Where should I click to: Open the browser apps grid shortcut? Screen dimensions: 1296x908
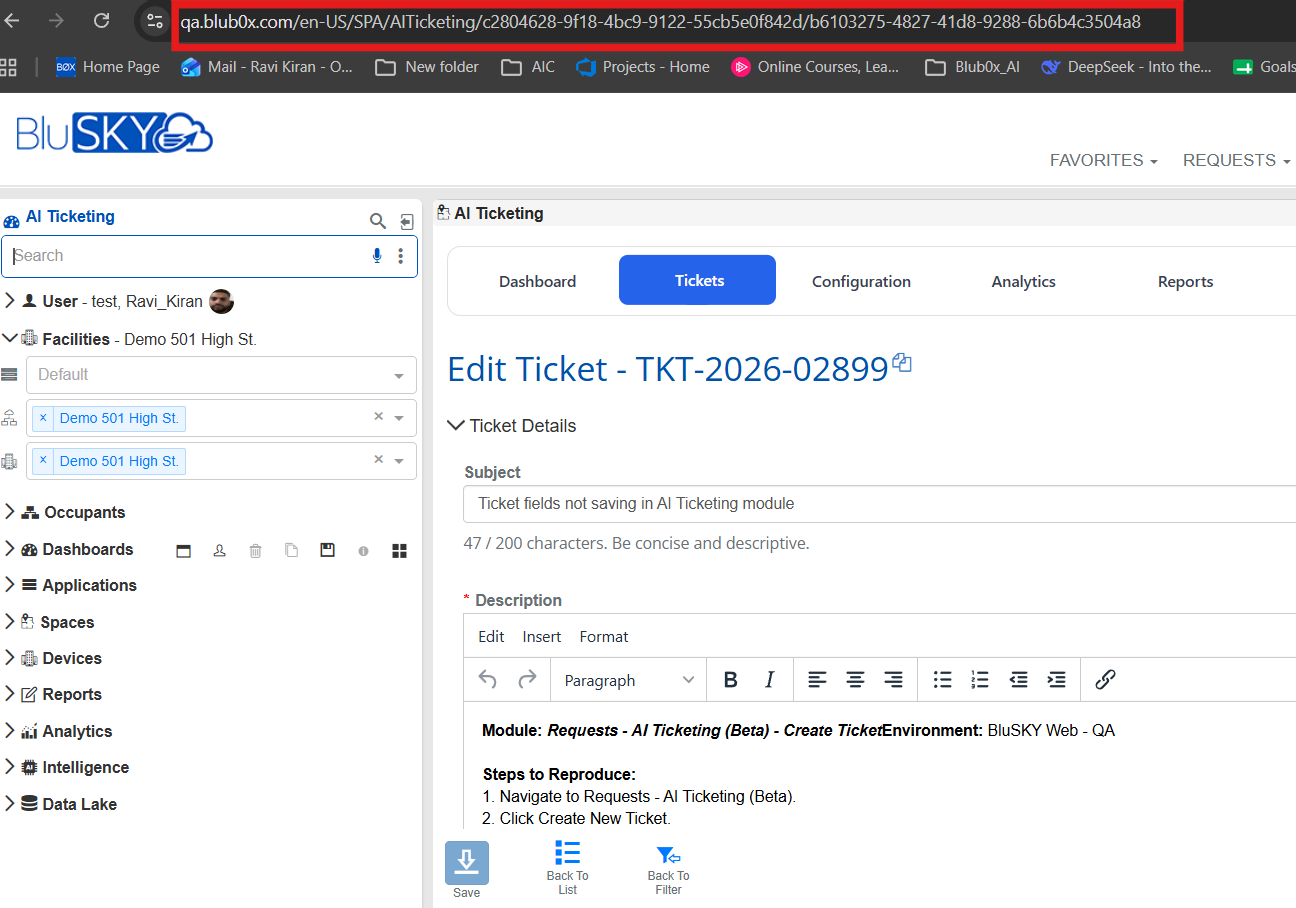coord(9,67)
